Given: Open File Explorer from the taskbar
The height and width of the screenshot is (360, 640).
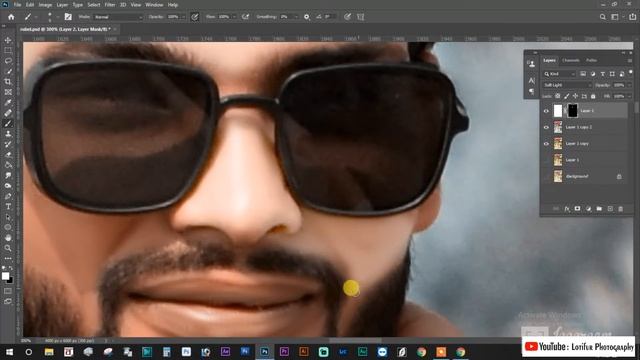Looking at the screenshot, I should point(49,351).
